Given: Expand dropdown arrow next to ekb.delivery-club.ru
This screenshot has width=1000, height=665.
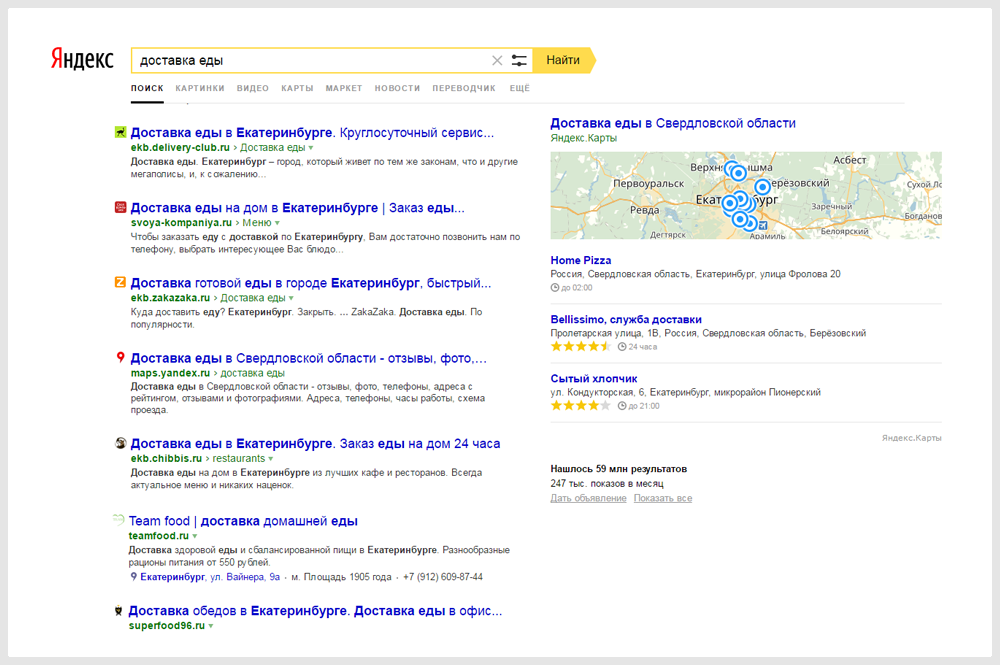Looking at the screenshot, I should pos(311,148).
